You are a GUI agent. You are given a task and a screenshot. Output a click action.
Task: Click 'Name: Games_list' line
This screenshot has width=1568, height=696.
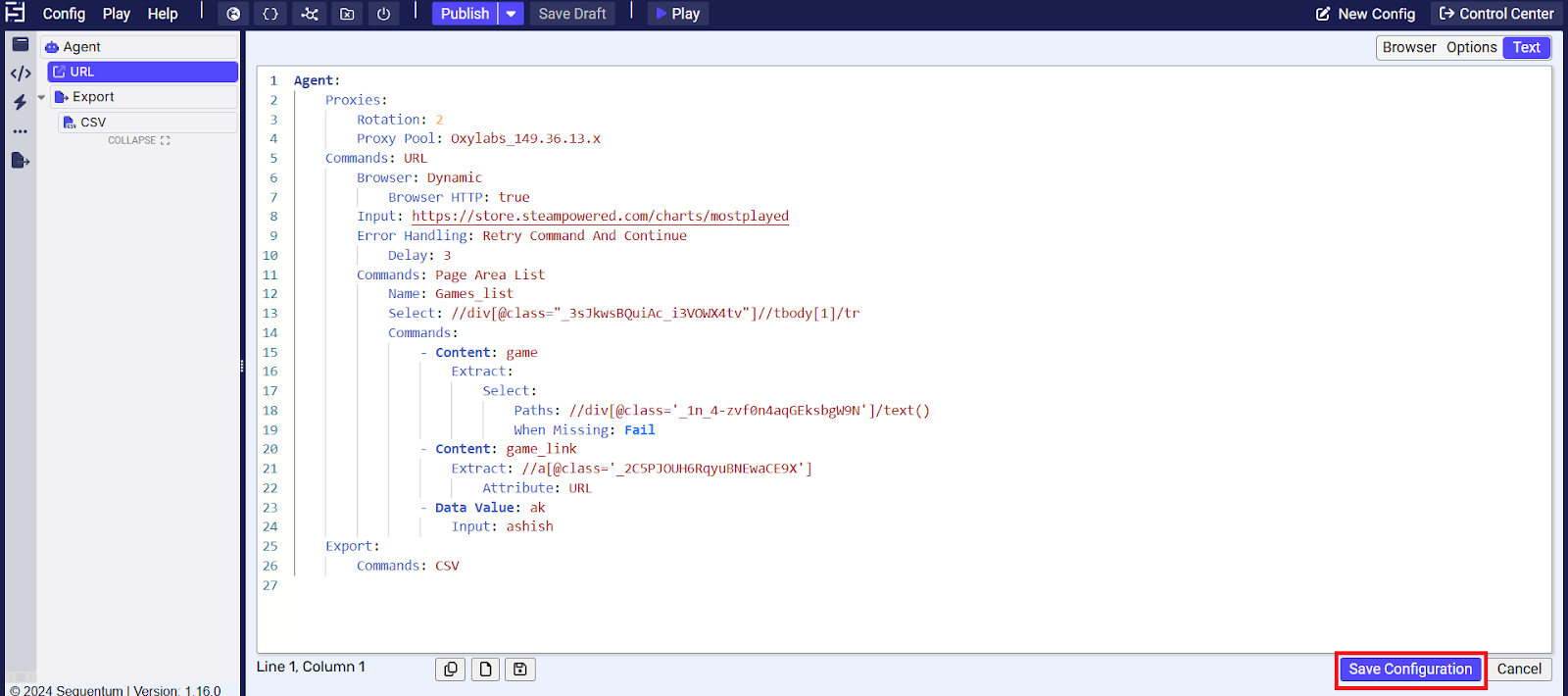[451, 294]
